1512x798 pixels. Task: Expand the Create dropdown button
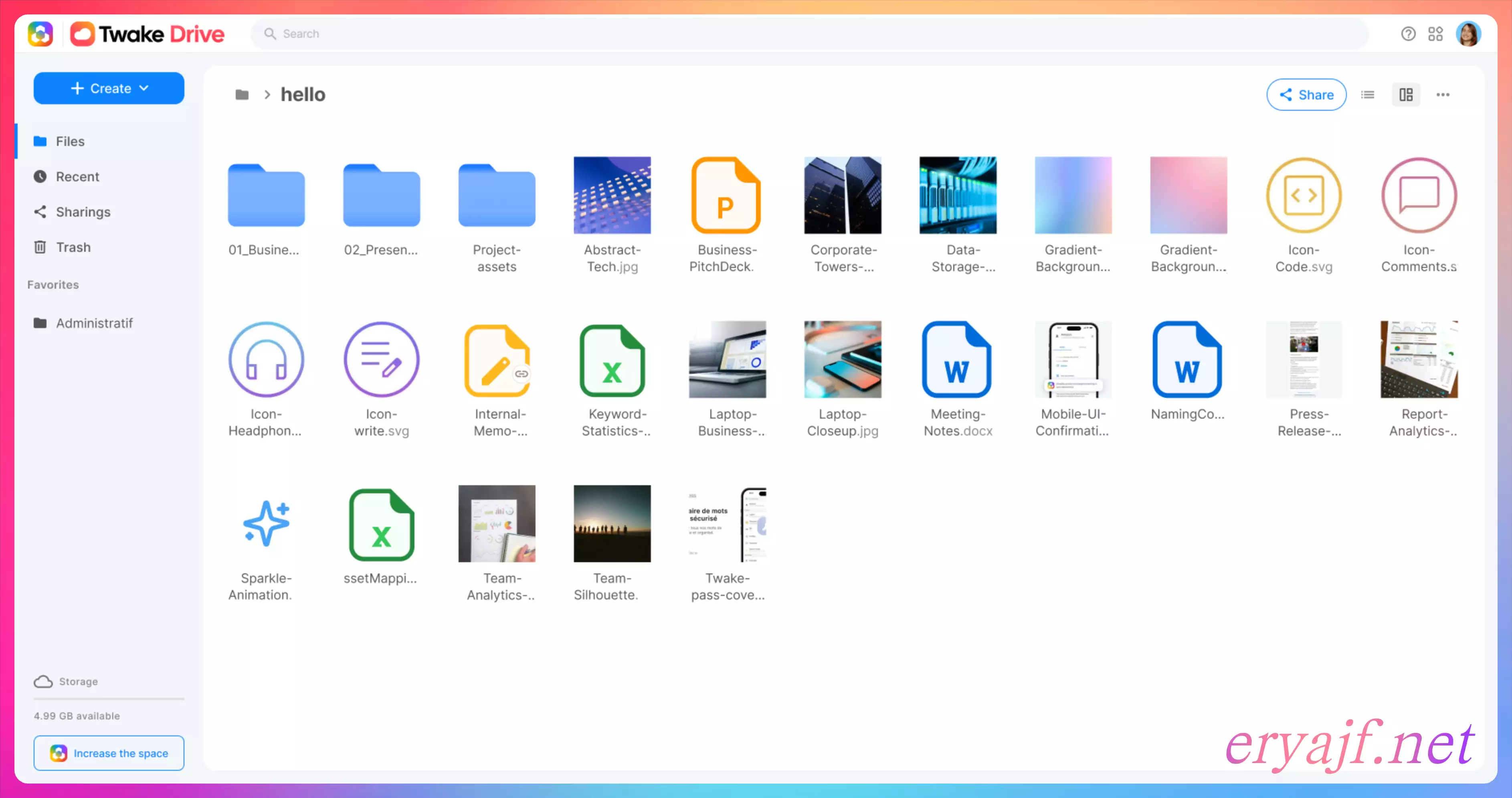point(109,89)
